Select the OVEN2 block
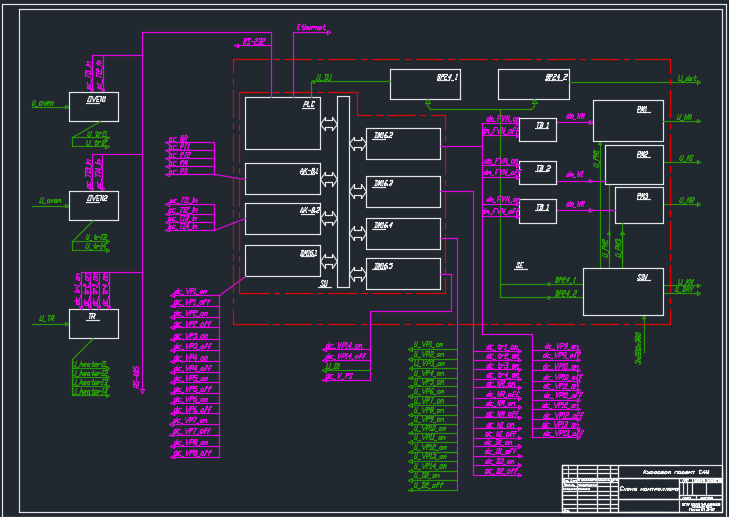The image size is (729, 517). coord(94,205)
